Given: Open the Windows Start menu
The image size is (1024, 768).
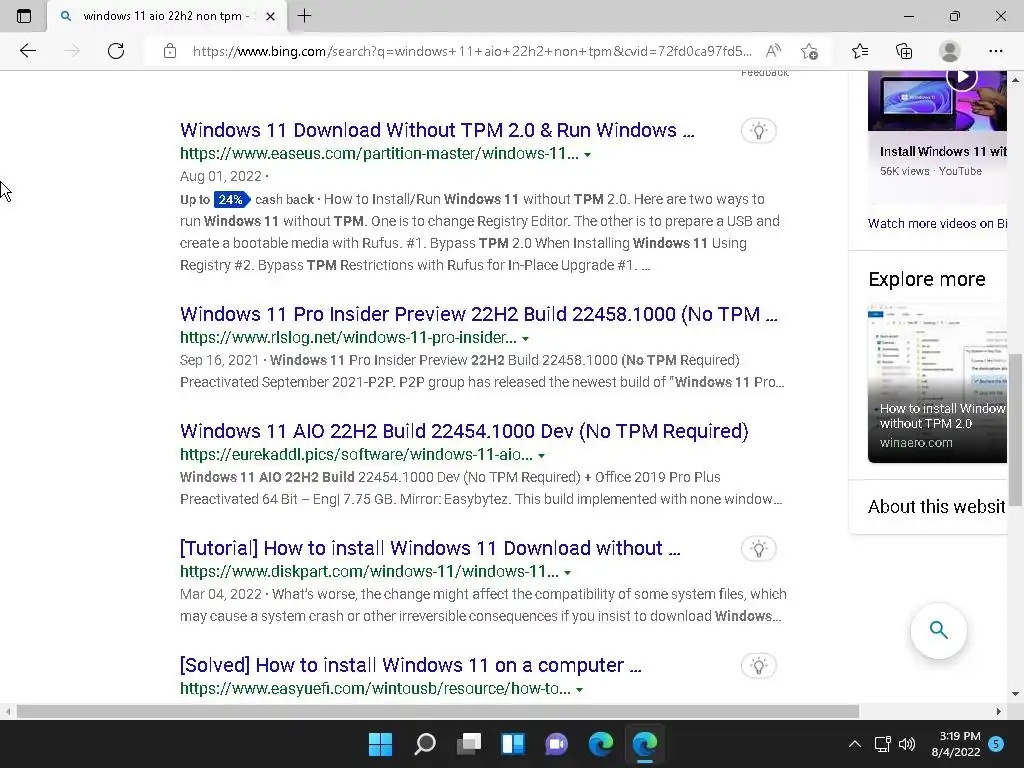Looking at the screenshot, I should pyautogui.click(x=380, y=743).
